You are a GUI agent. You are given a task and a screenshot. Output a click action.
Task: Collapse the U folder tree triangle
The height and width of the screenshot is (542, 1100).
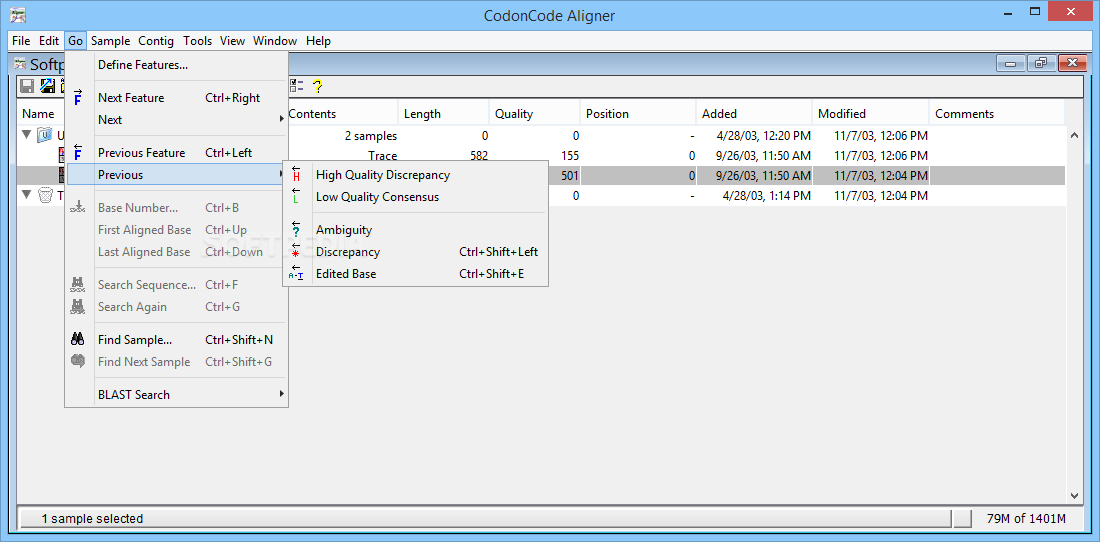coord(27,135)
